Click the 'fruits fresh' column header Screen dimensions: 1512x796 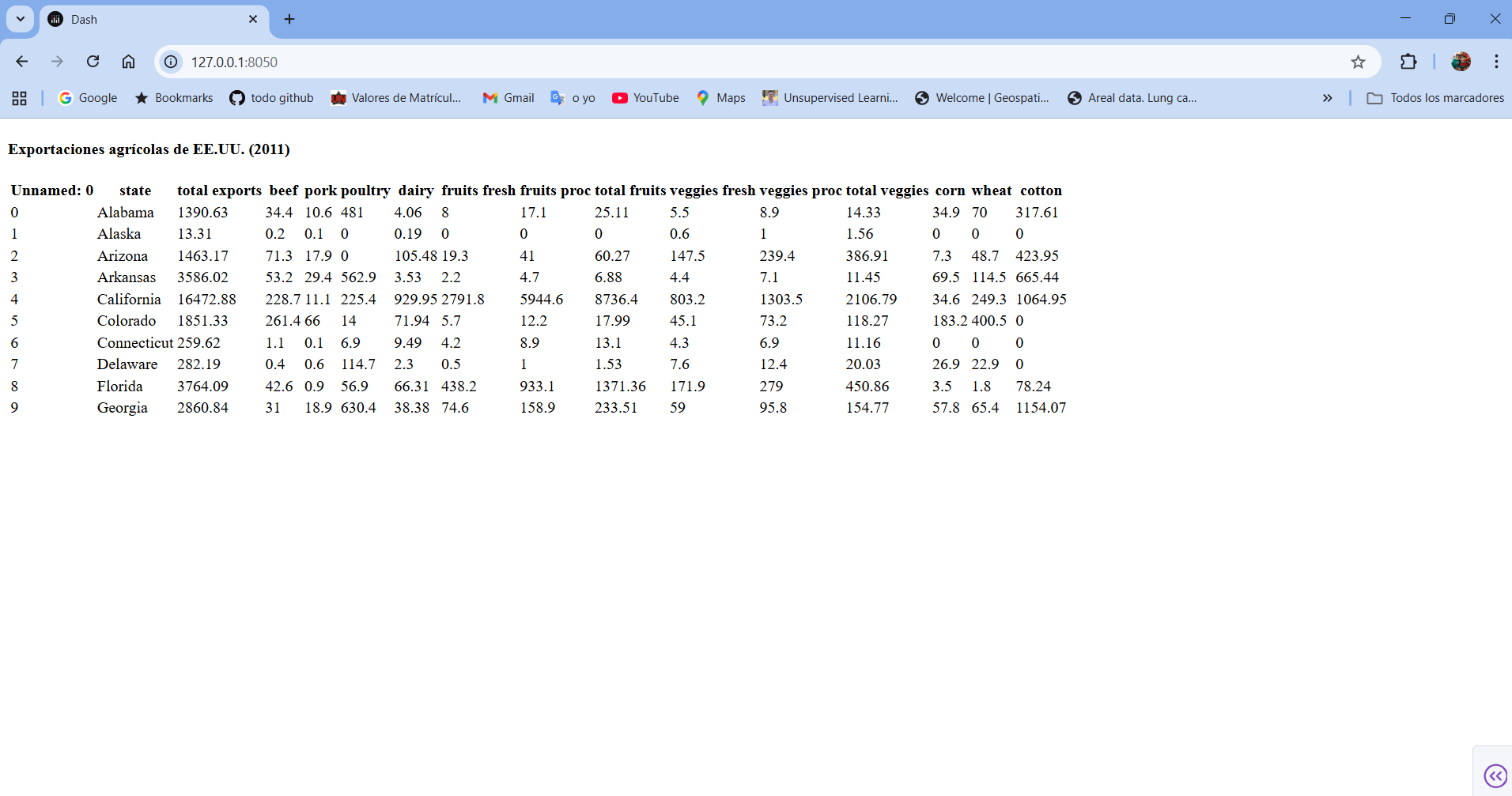pos(478,191)
